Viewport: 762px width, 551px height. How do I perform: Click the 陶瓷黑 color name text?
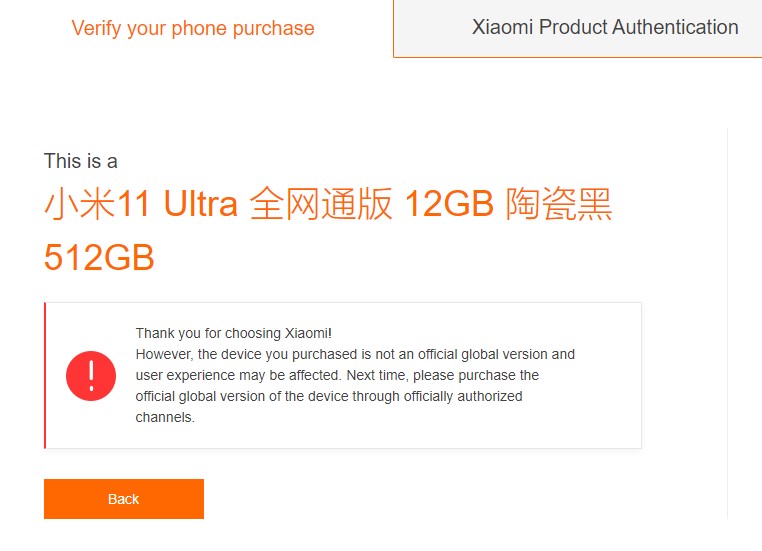pos(558,203)
